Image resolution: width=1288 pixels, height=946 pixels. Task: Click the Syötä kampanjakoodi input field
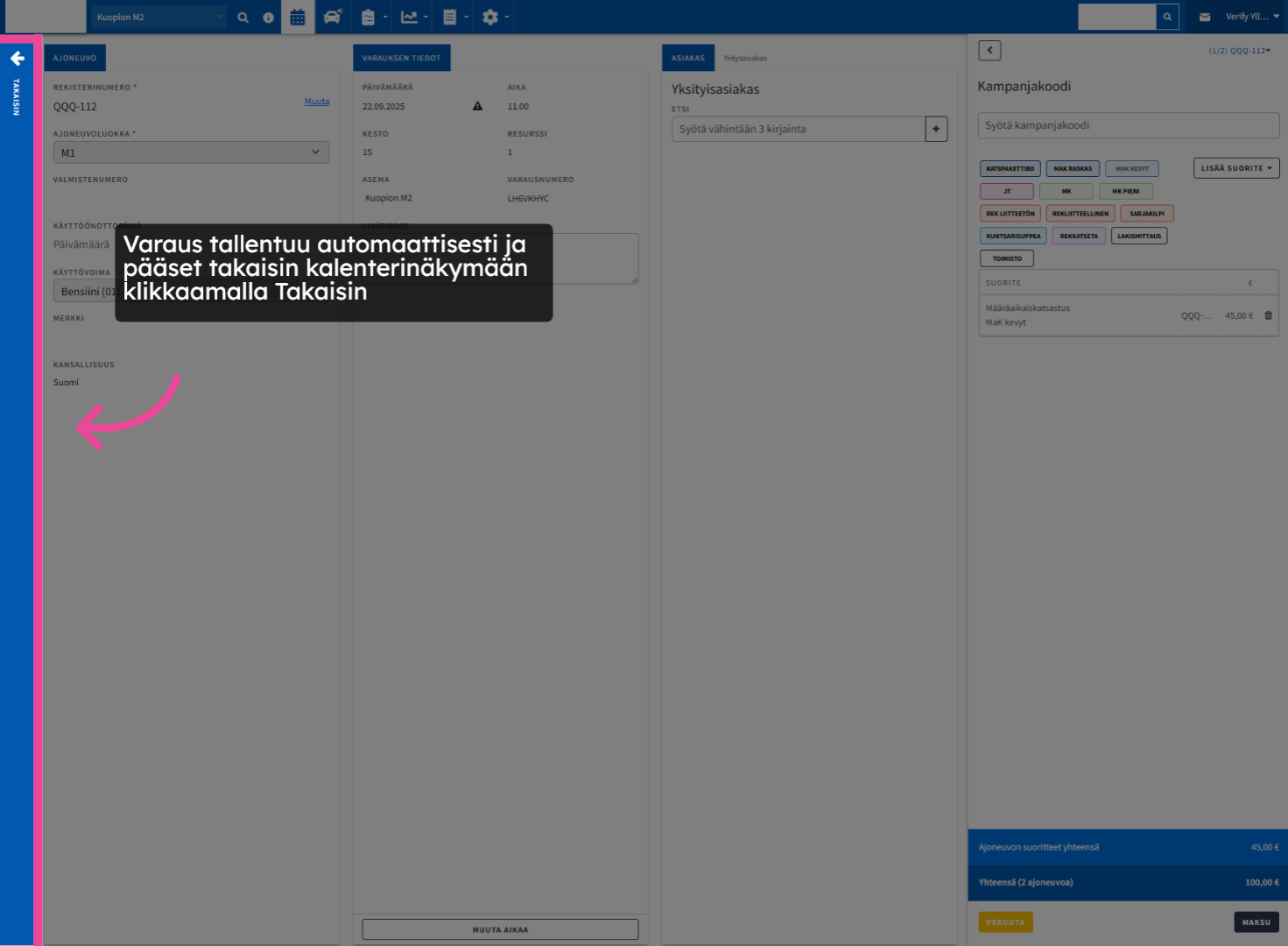pyautogui.click(x=1129, y=125)
